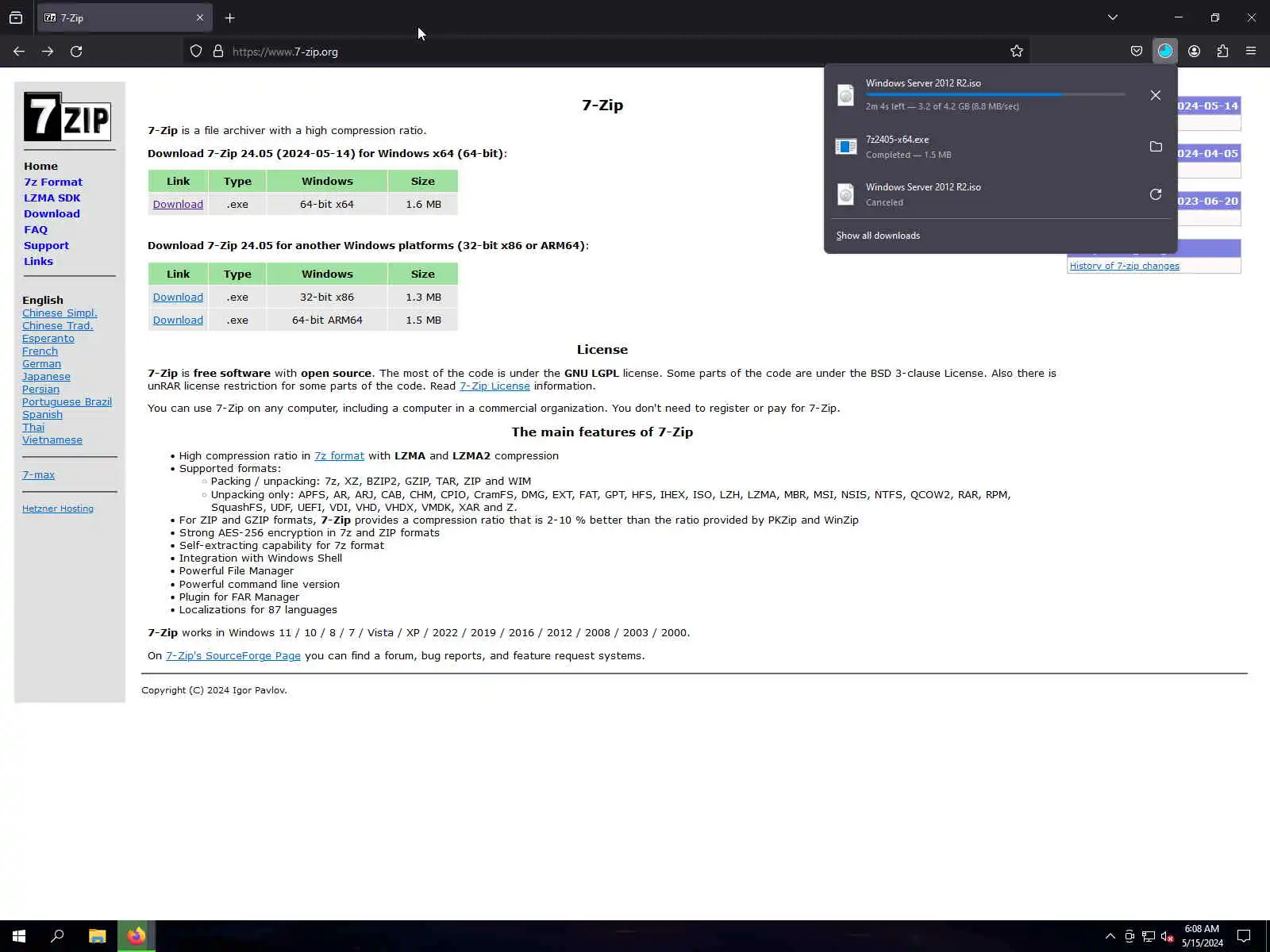Open 7z Format sidebar link
This screenshot has height=952, width=1270.
53,182
